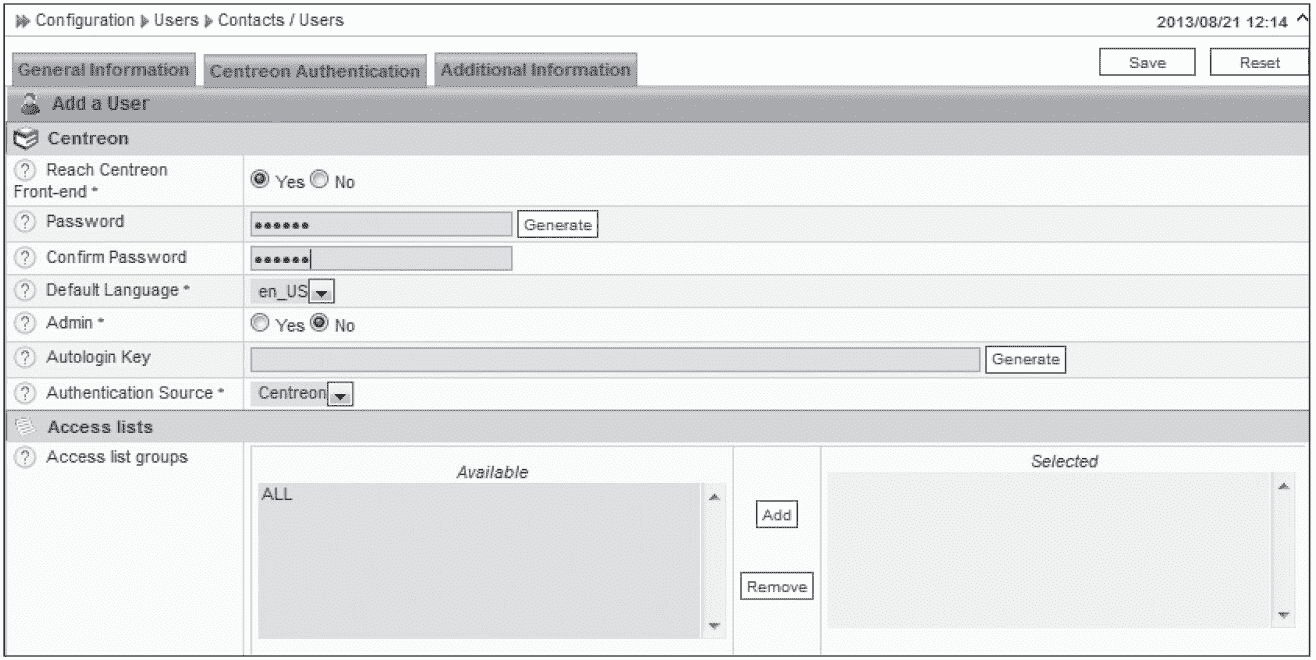Open the Additional Information tab
Screen dimensions: 1316x660
[x=535, y=71]
